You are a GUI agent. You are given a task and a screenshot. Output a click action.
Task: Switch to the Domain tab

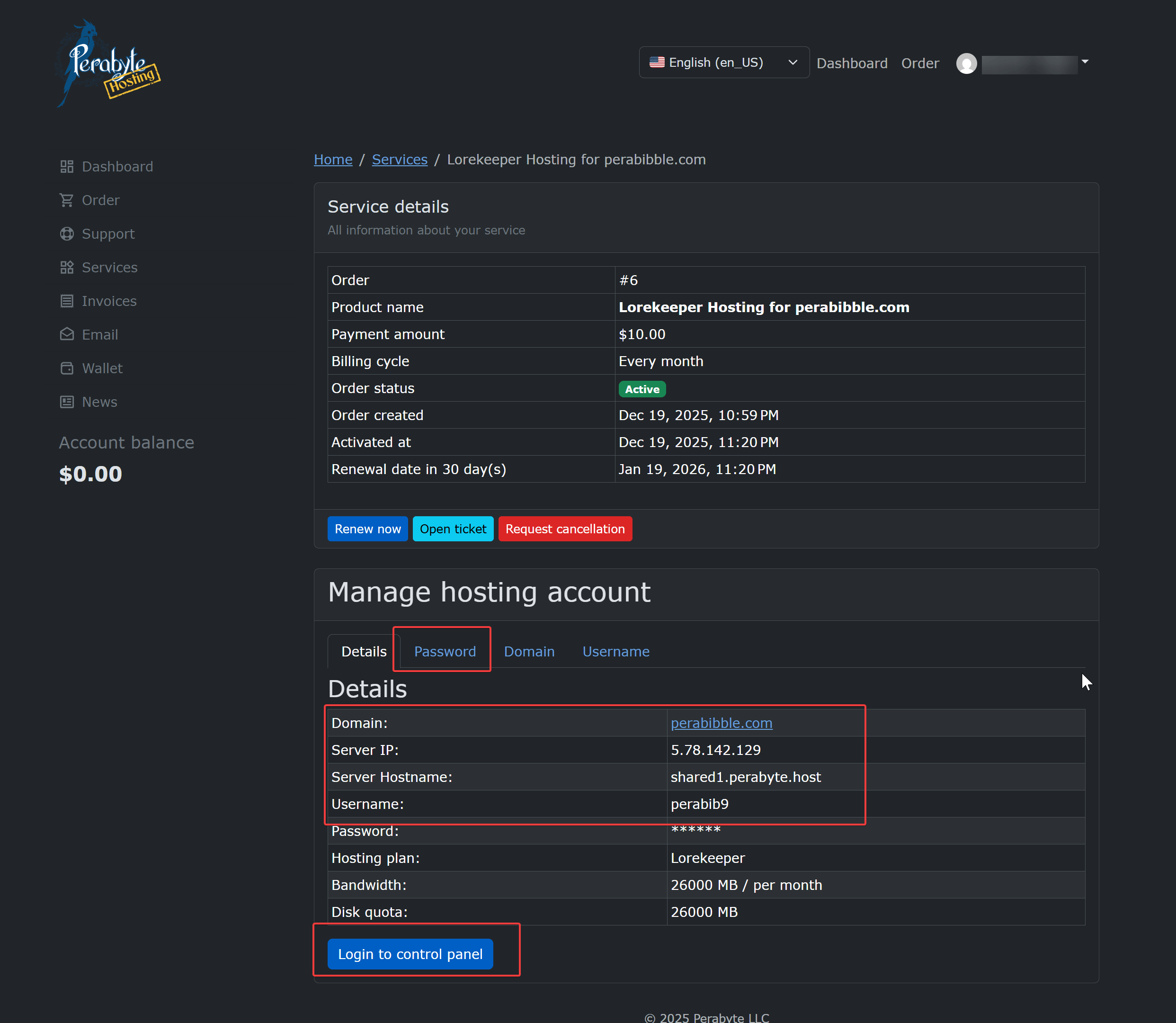[529, 651]
